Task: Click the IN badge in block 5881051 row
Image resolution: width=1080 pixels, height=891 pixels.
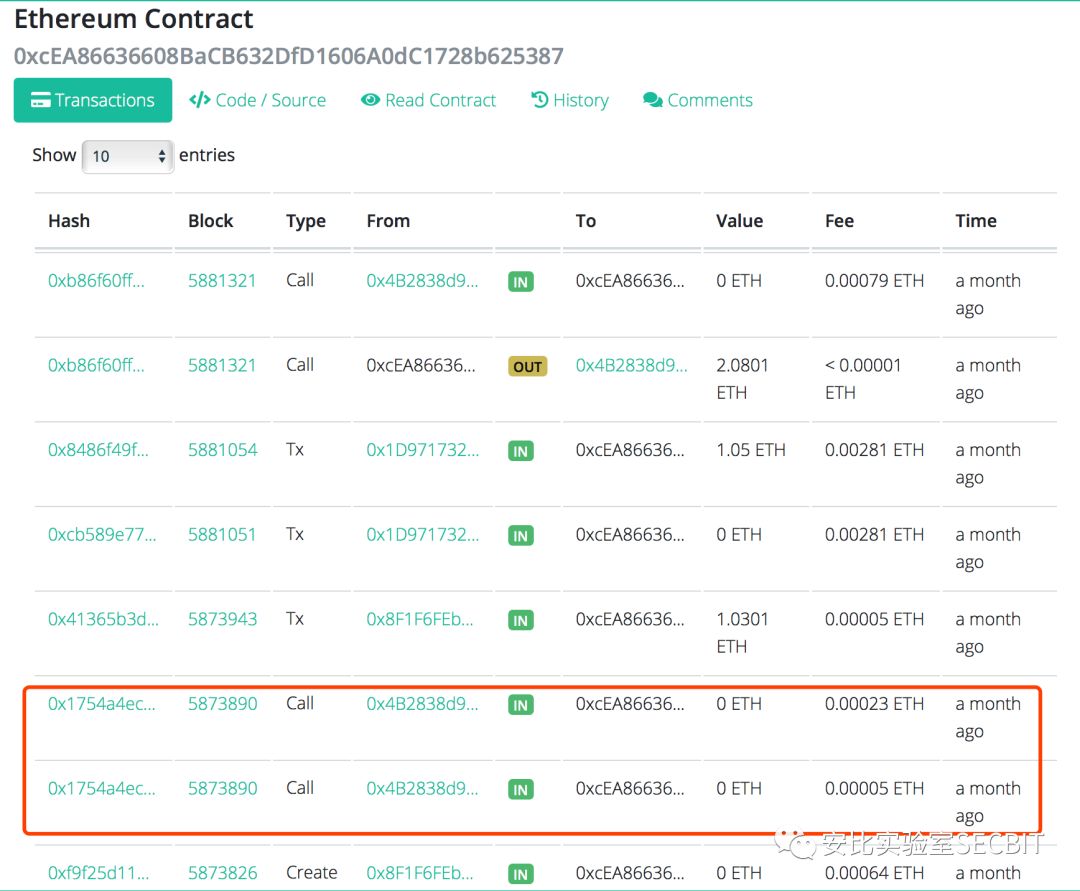Action: [521, 536]
